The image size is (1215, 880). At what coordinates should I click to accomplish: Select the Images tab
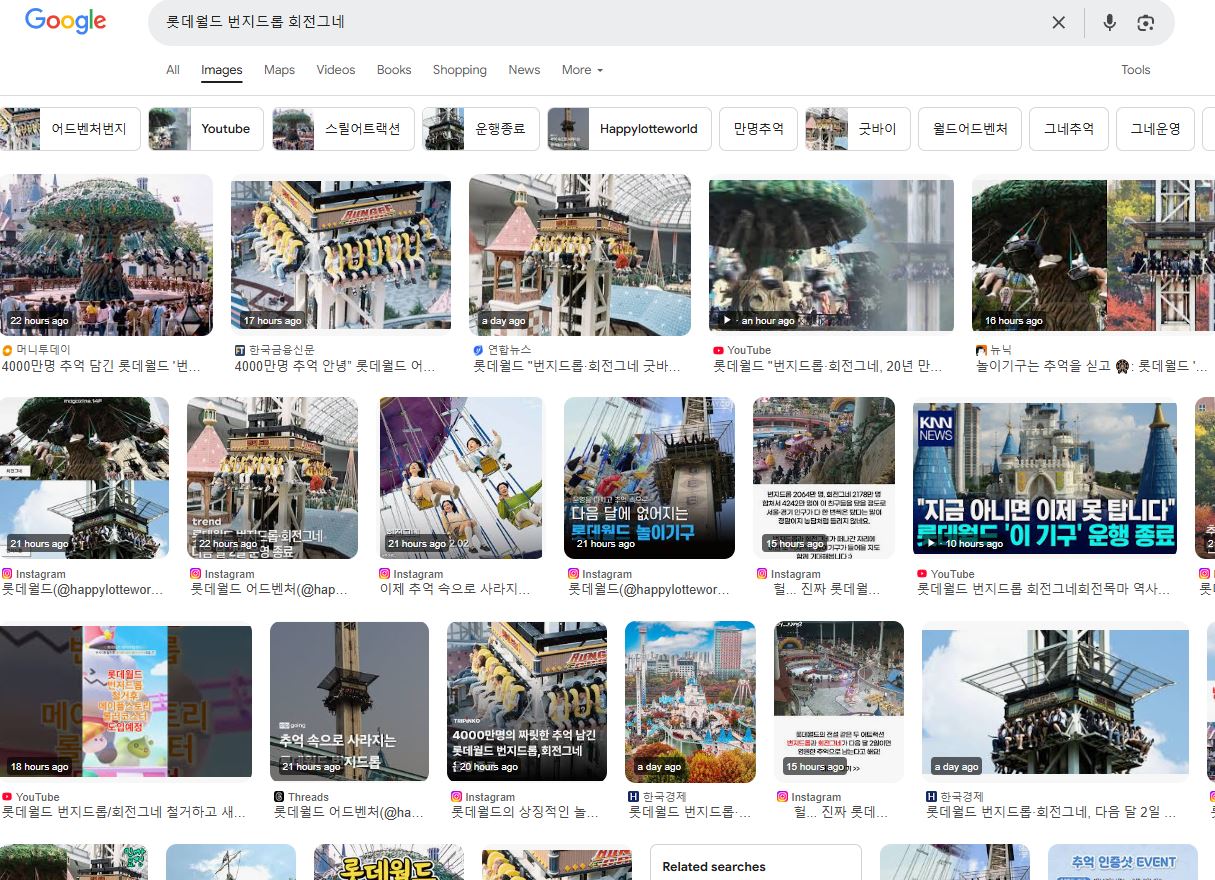click(x=222, y=70)
